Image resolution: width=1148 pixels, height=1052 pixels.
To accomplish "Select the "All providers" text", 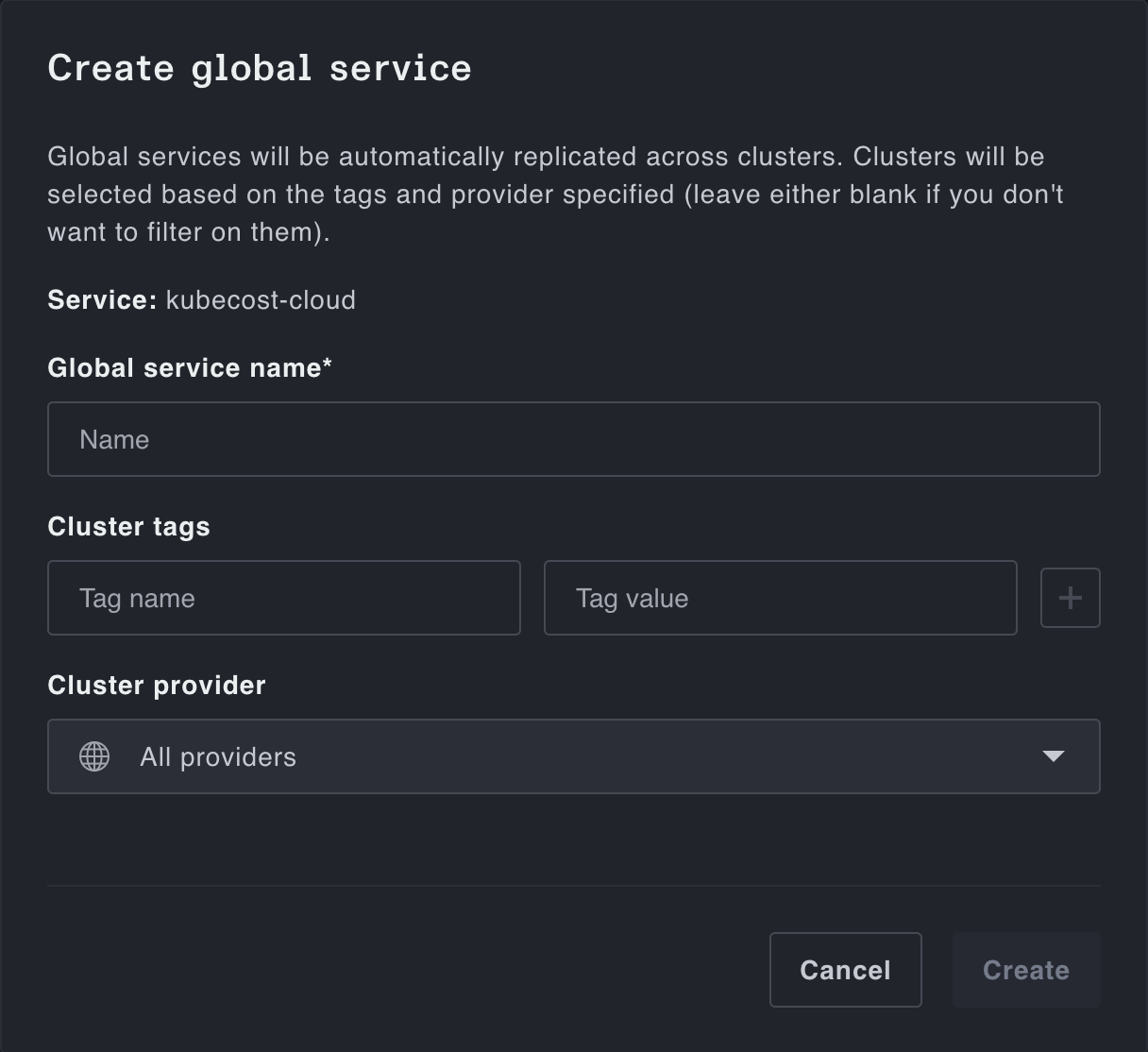I will (218, 757).
